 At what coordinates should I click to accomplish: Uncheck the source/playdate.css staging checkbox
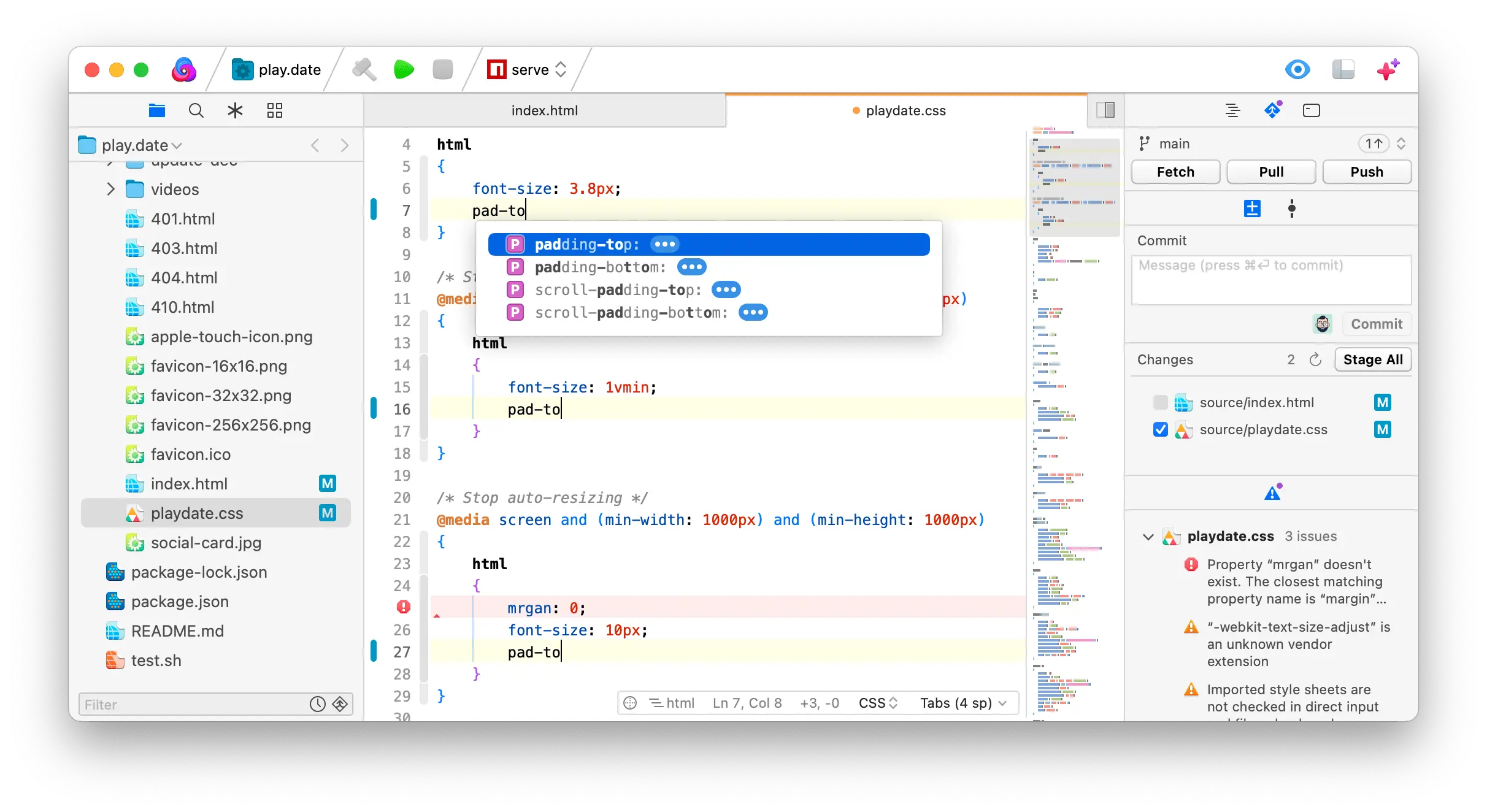pyautogui.click(x=1160, y=429)
